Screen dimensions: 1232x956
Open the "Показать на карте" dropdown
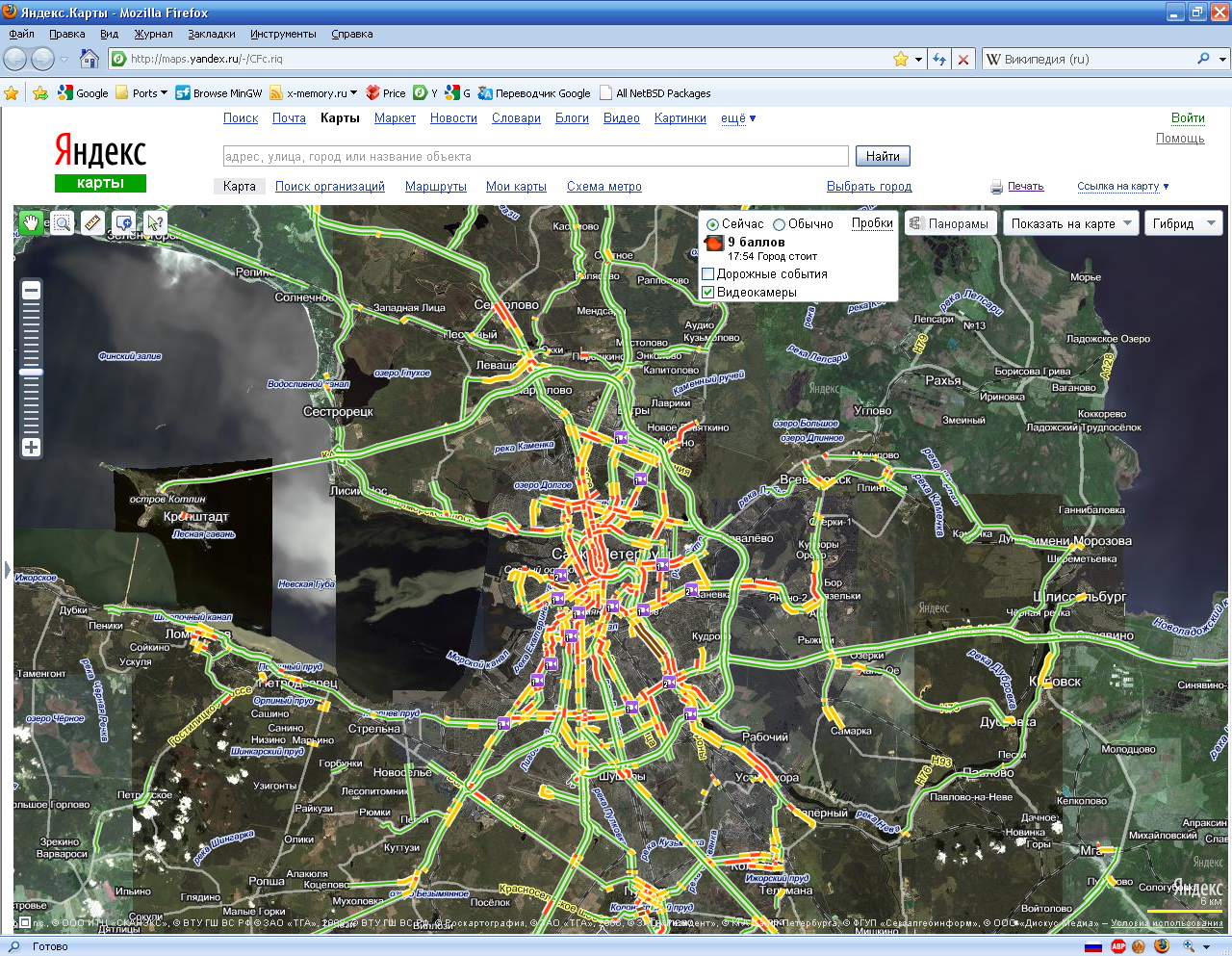[1070, 223]
